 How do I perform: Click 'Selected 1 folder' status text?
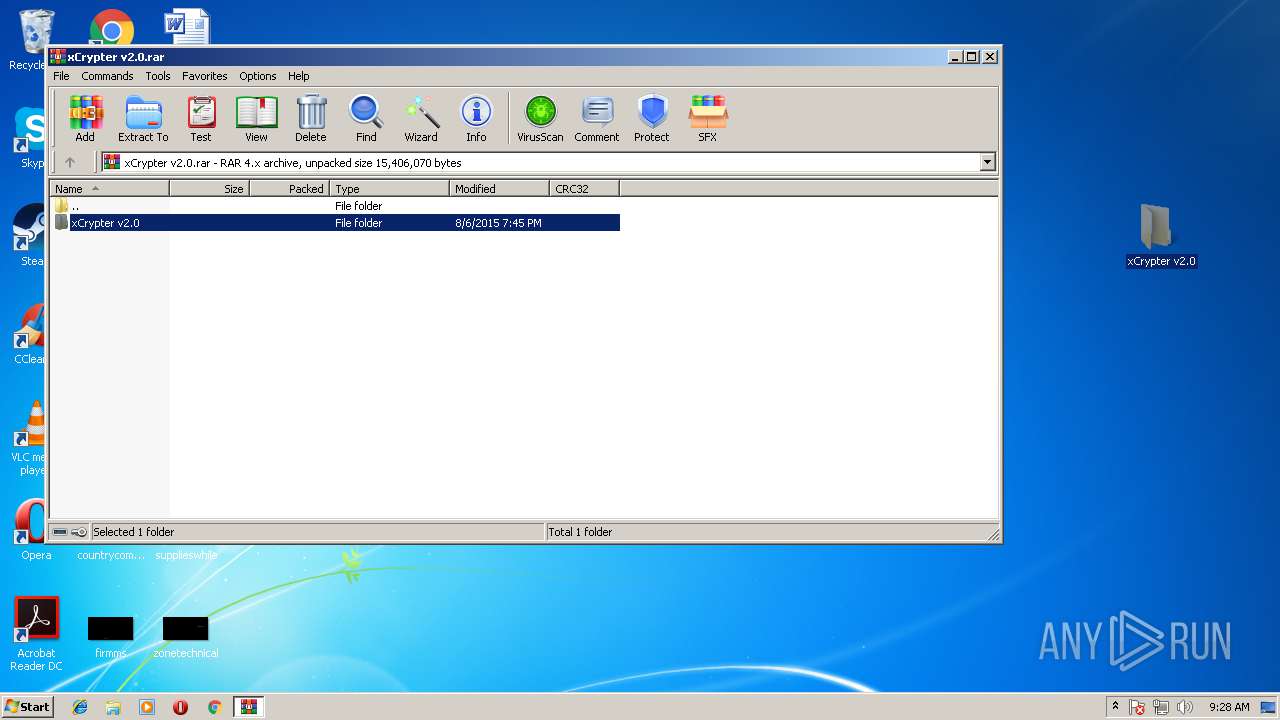(133, 532)
